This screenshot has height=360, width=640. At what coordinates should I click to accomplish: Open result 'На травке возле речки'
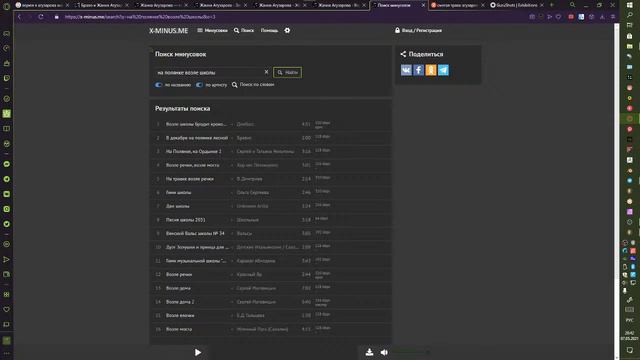coord(190,179)
